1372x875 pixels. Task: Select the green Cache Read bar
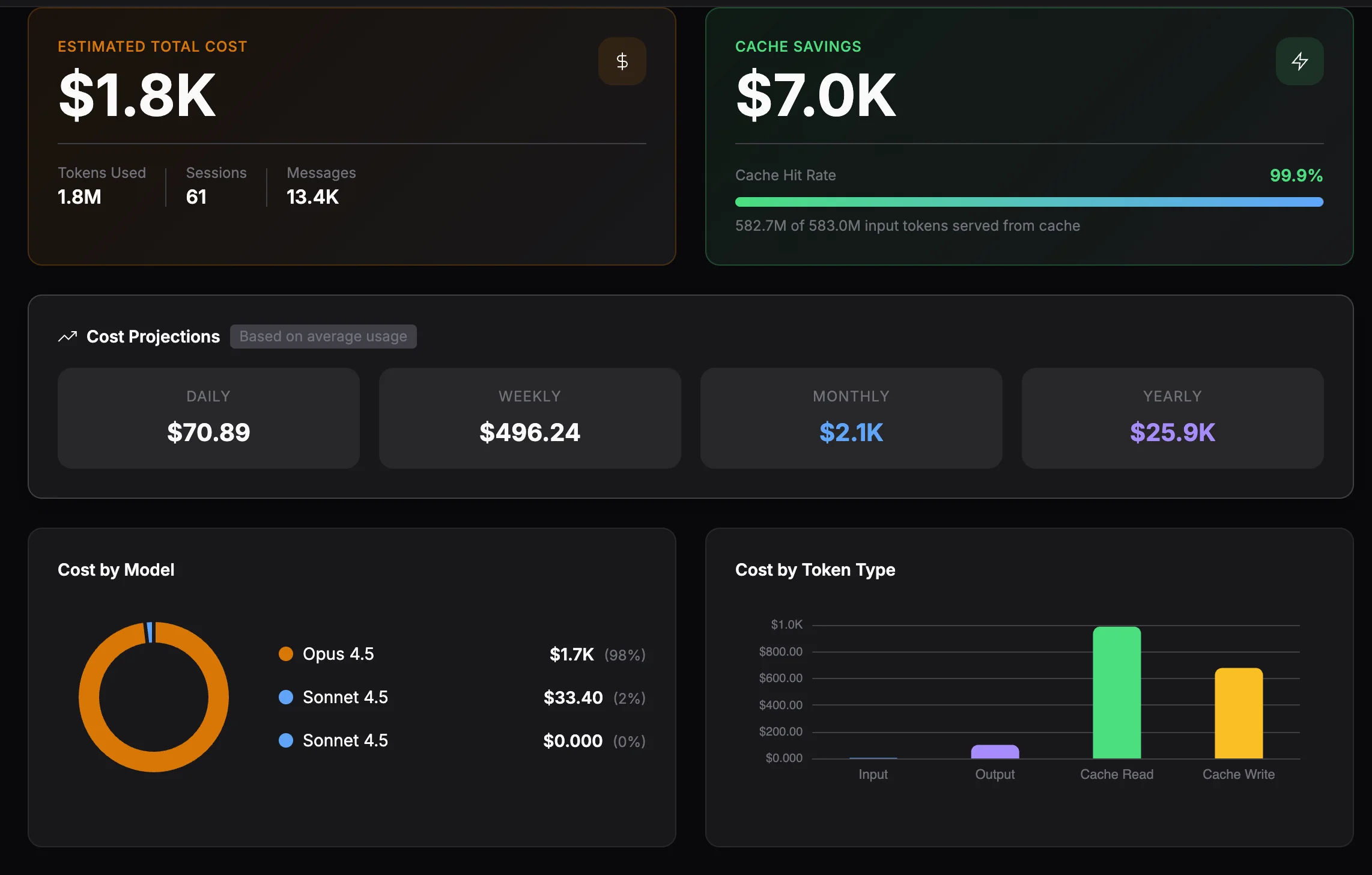click(1116, 692)
